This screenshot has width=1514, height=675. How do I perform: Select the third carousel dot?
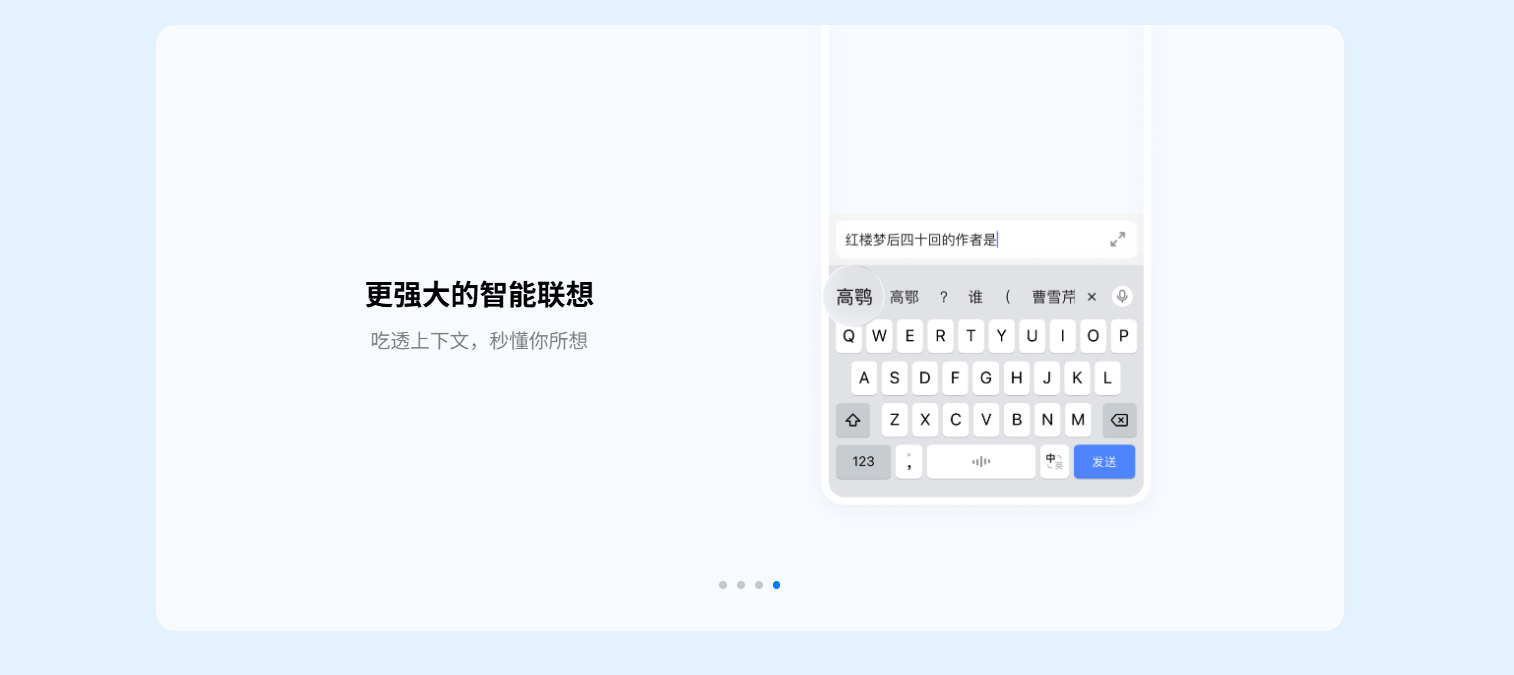click(x=759, y=585)
